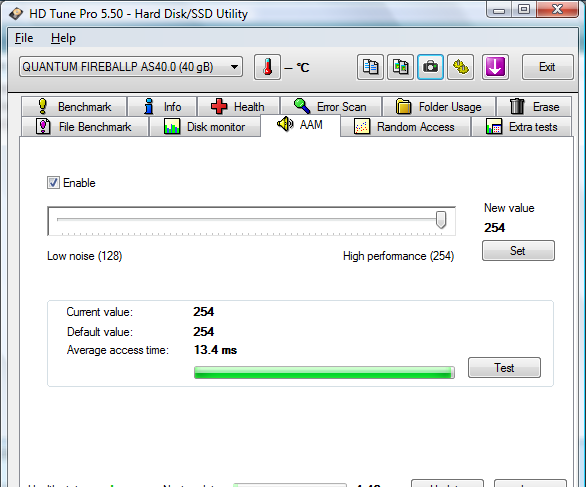This screenshot has height=487, width=586.
Task: Switch to the Erase tab
Action: coord(534,107)
